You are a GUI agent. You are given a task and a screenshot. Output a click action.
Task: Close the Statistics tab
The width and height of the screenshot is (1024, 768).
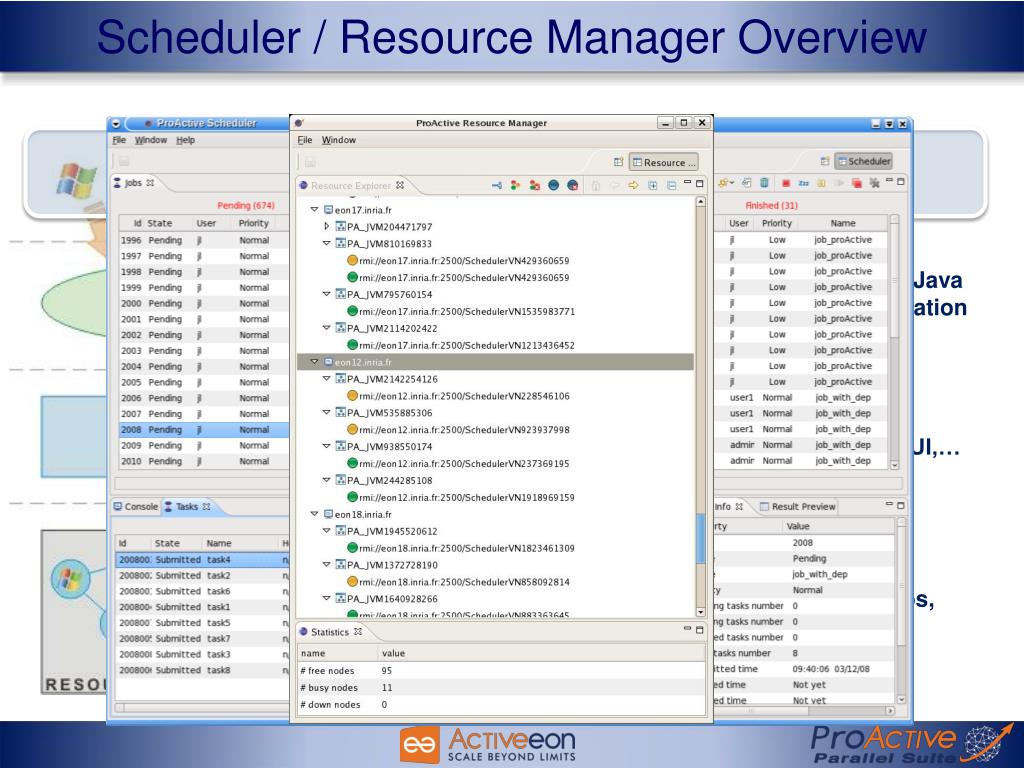[x=358, y=632]
